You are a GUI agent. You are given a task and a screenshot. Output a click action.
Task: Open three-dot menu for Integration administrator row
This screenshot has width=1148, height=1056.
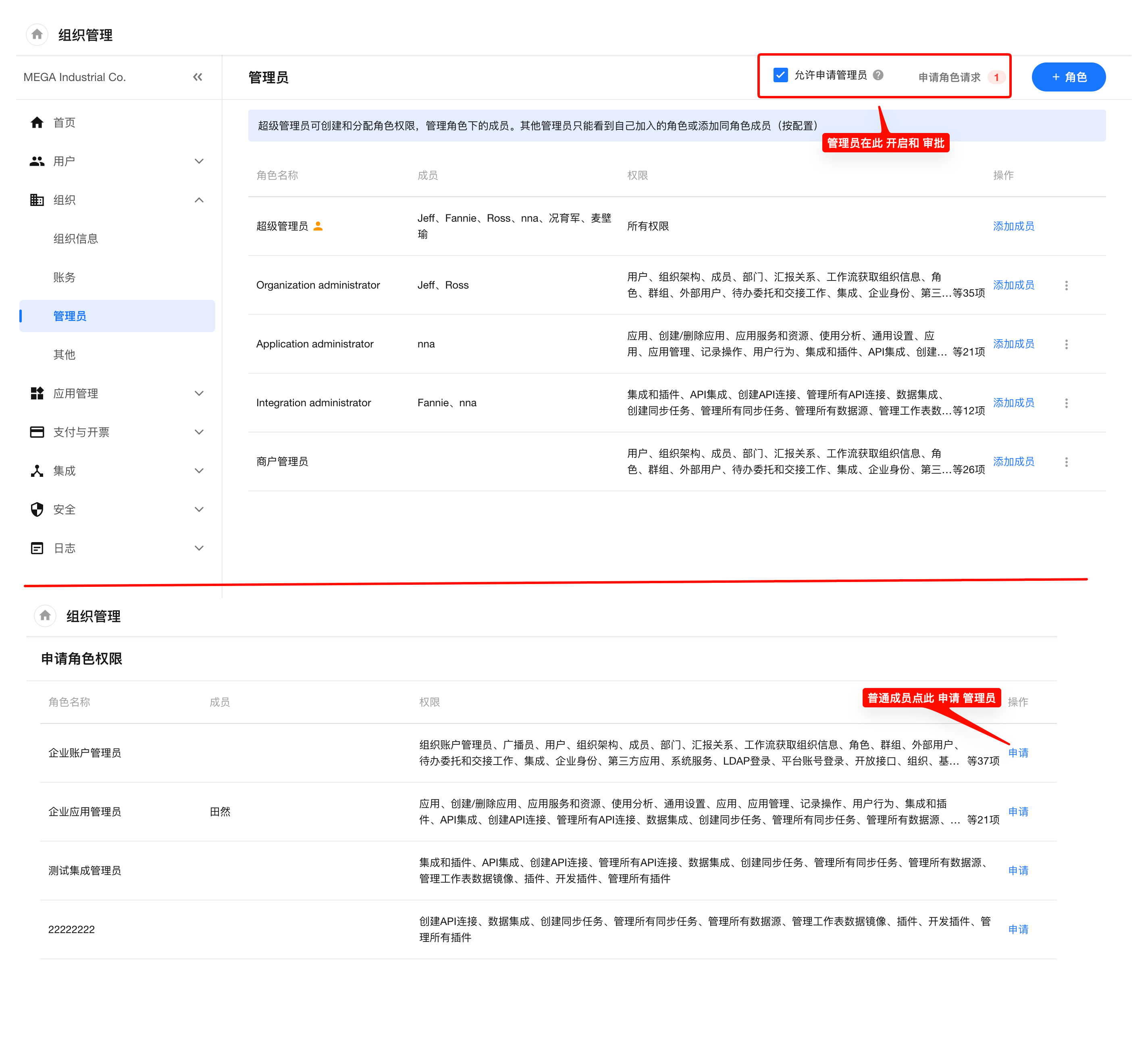pos(1066,403)
